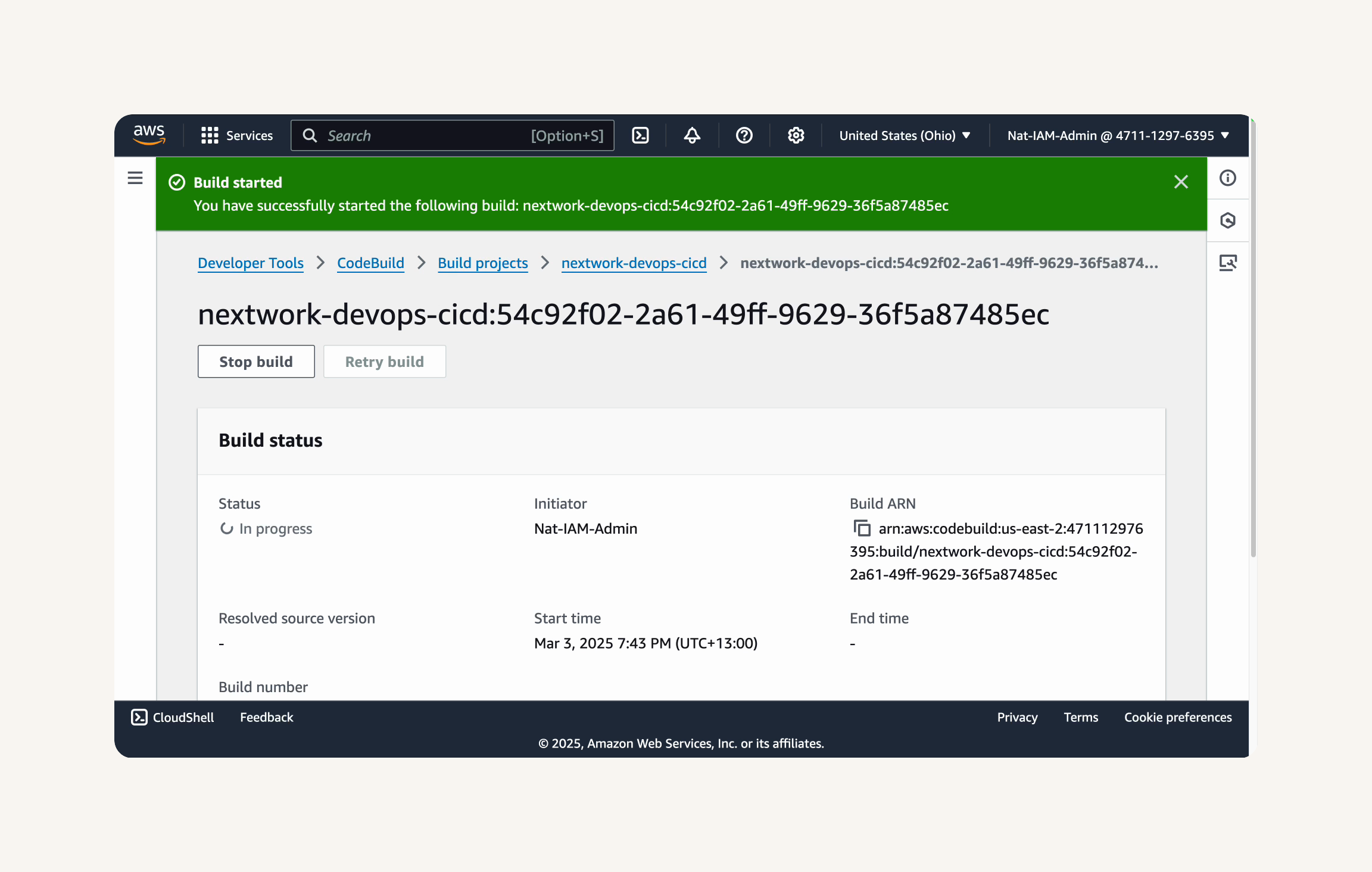Click the build ID page title

[623, 314]
